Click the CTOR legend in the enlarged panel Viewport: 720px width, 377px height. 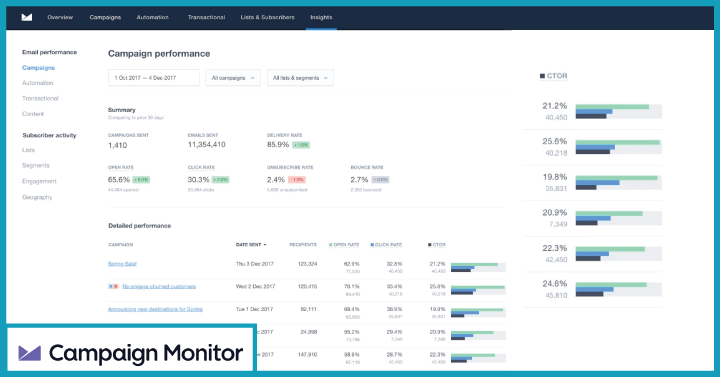point(554,76)
